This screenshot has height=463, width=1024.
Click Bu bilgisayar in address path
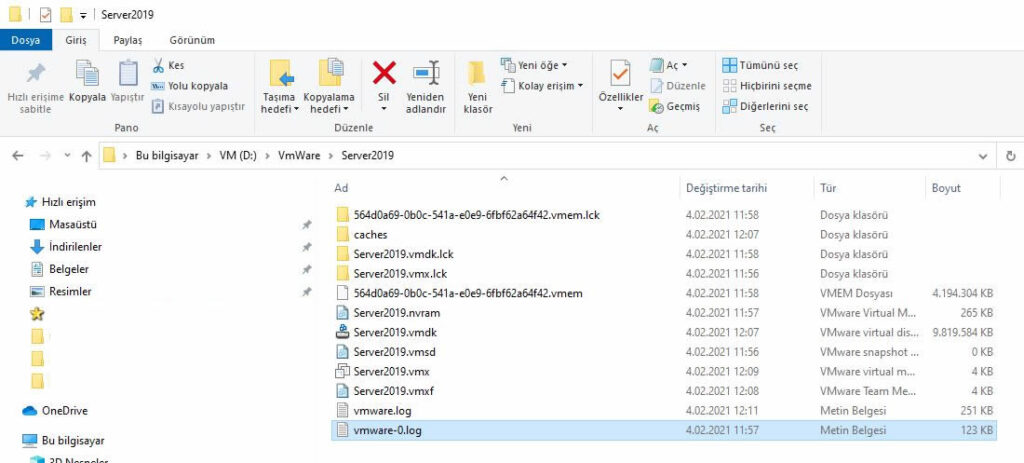tap(167, 155)
